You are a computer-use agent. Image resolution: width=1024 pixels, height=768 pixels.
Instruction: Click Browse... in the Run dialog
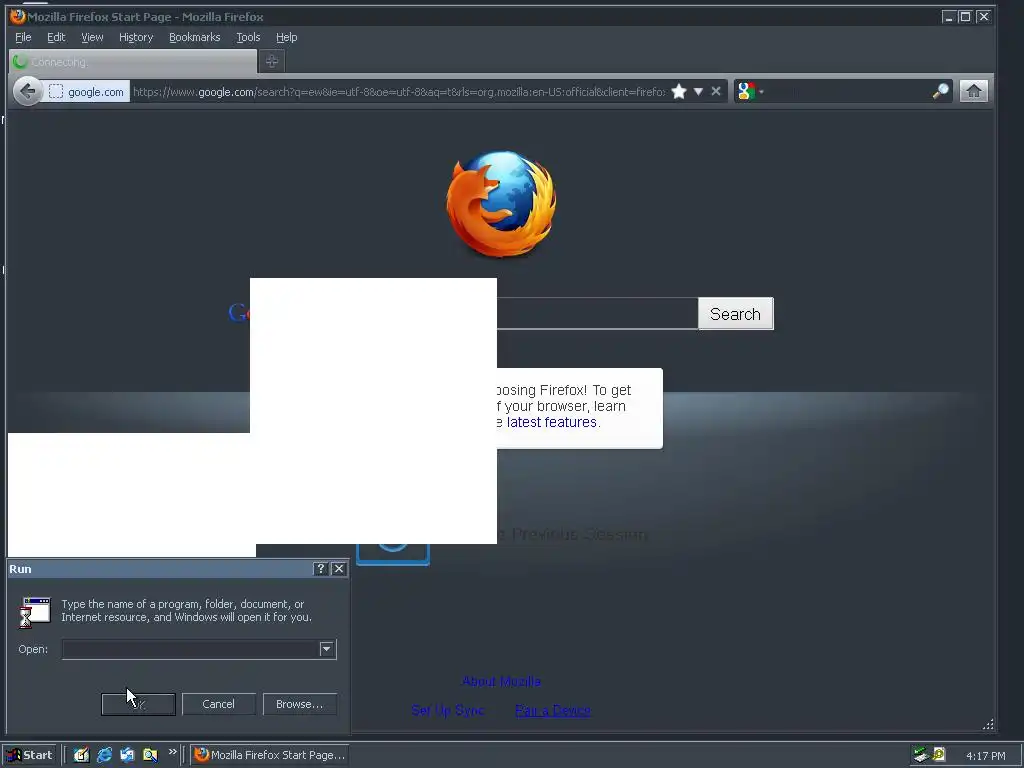(299, 704)
